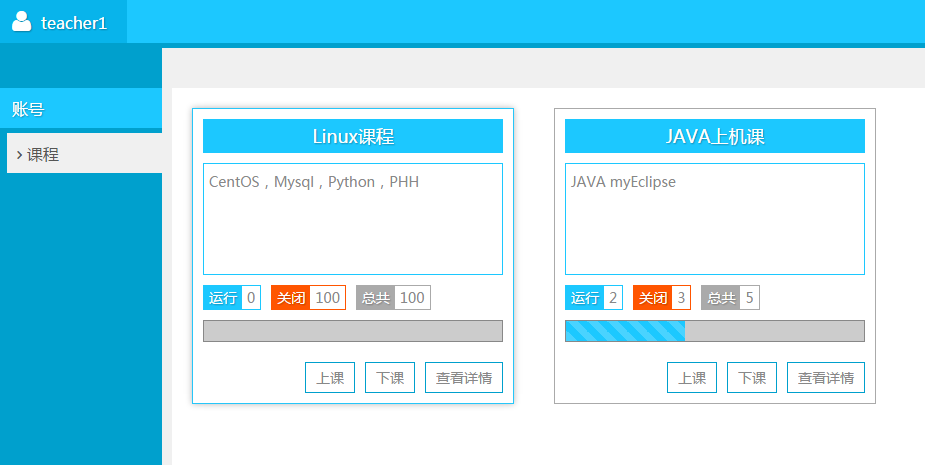Viewport: 925px width, 465px height.
Task: End class with 下课 in Linux课程
Action: 390,378
